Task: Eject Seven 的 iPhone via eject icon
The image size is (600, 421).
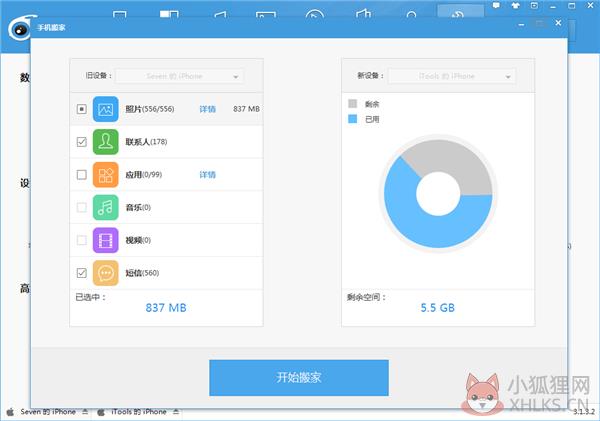Action: 85,412
